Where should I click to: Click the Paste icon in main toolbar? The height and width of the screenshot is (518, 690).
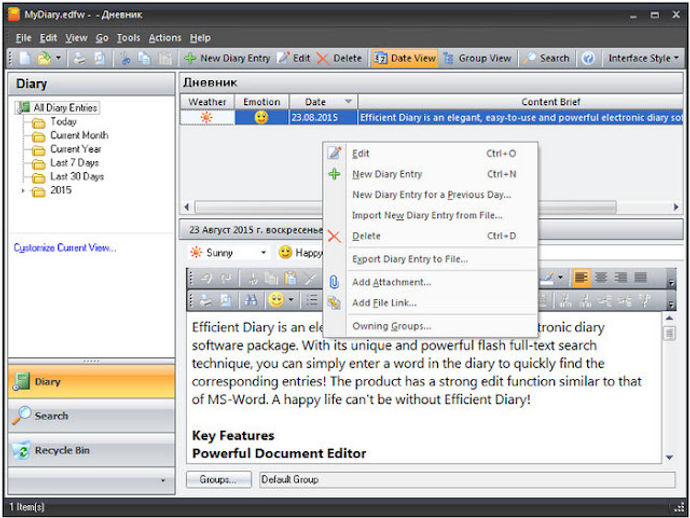coord(165,58)
